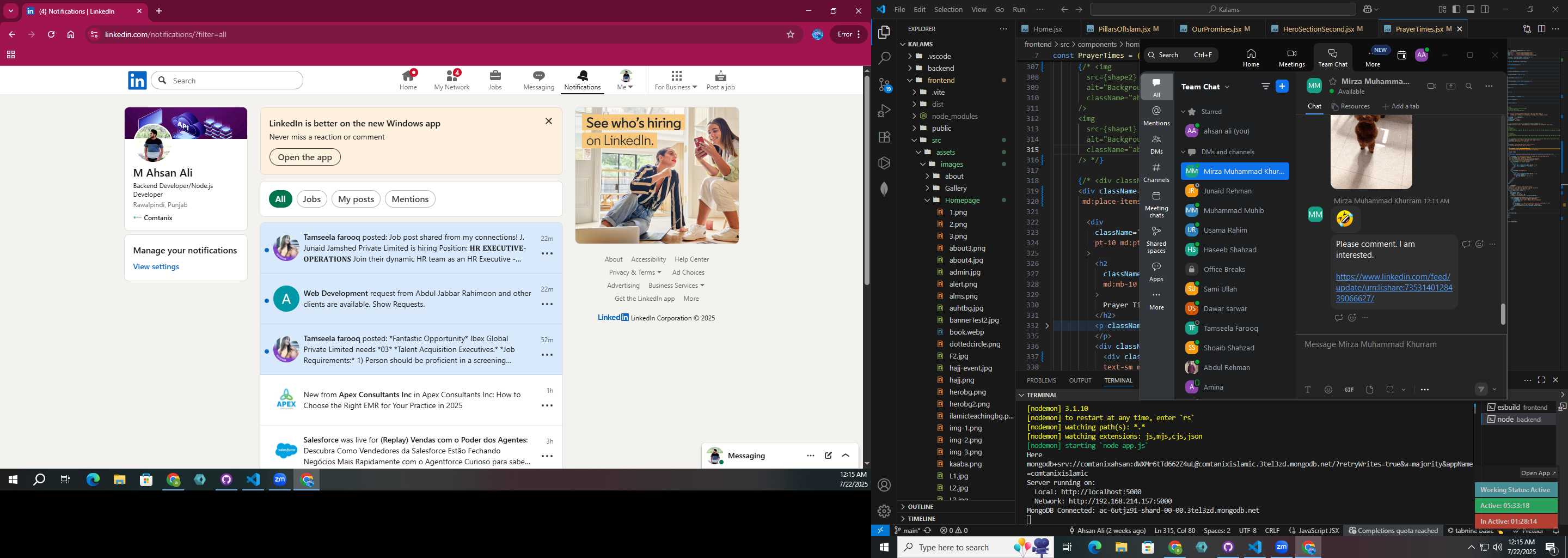Image resolution: width=1568 pixels, height=558 pixels.
Task: Open options for Web Development request notification
Action: coord(547,304)
